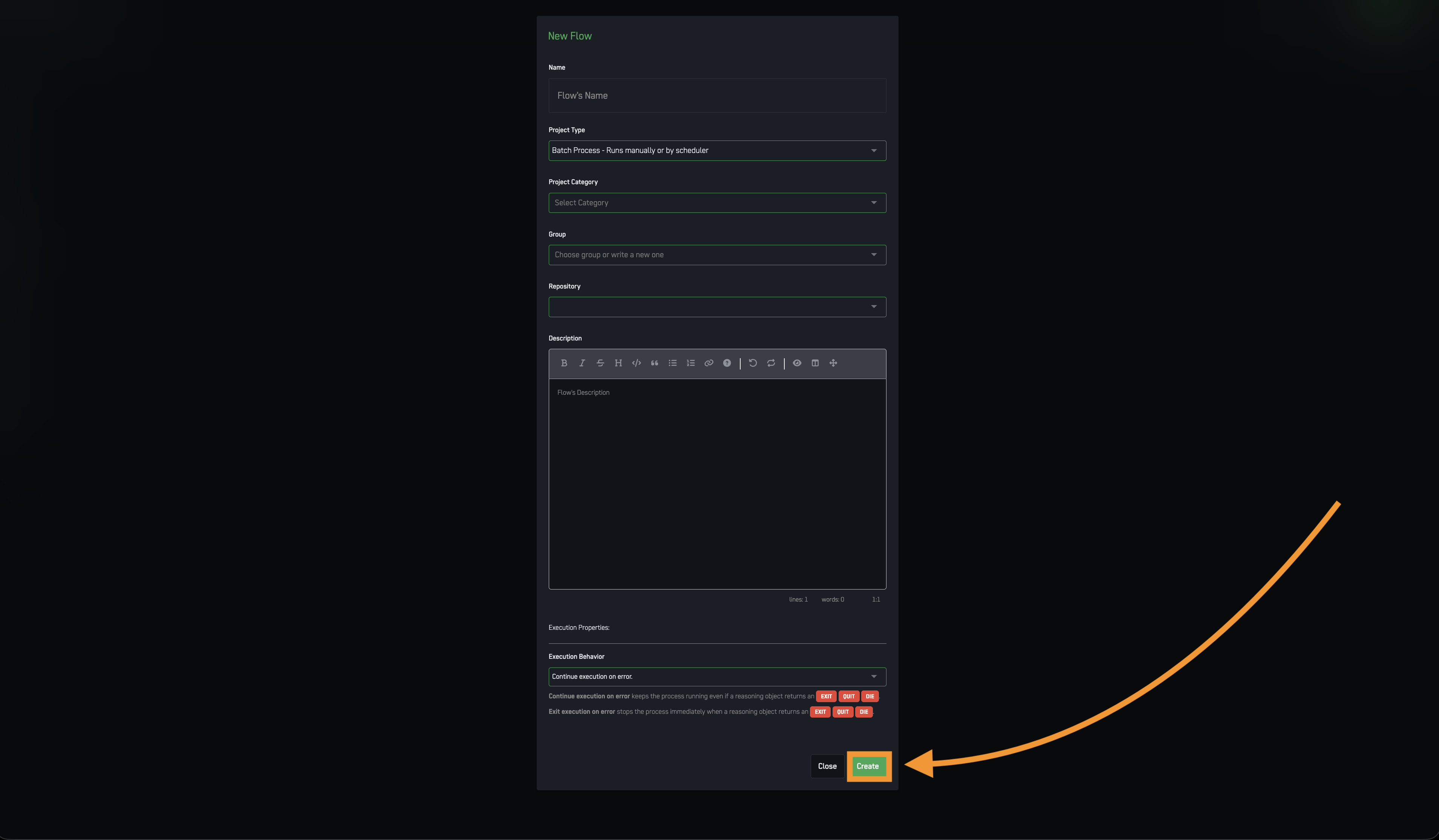Insert a link using the chain icon
This screenshot has width=1439, height=840.
click(709, 363)
